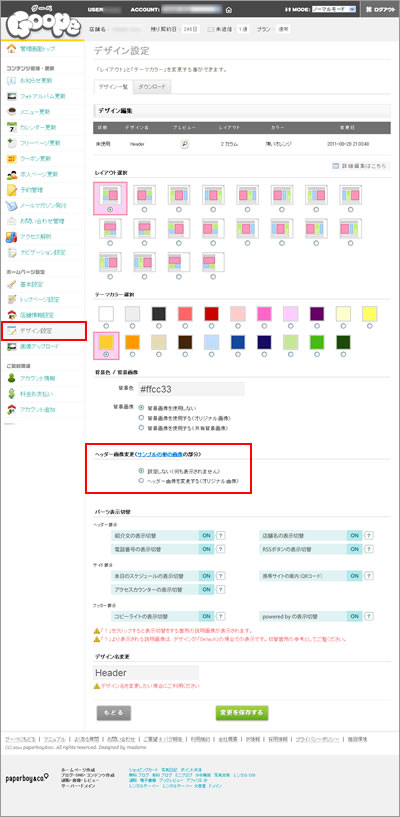Click the 料金お支払い dollar icon

(11, 394)
